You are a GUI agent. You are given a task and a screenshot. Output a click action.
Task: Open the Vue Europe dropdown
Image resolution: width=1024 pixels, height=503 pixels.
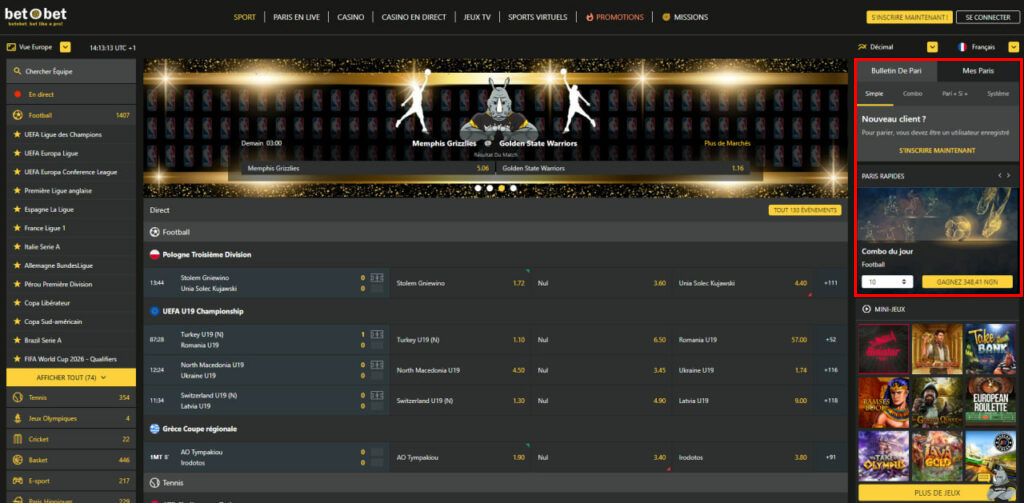click(x=65, y=47)
